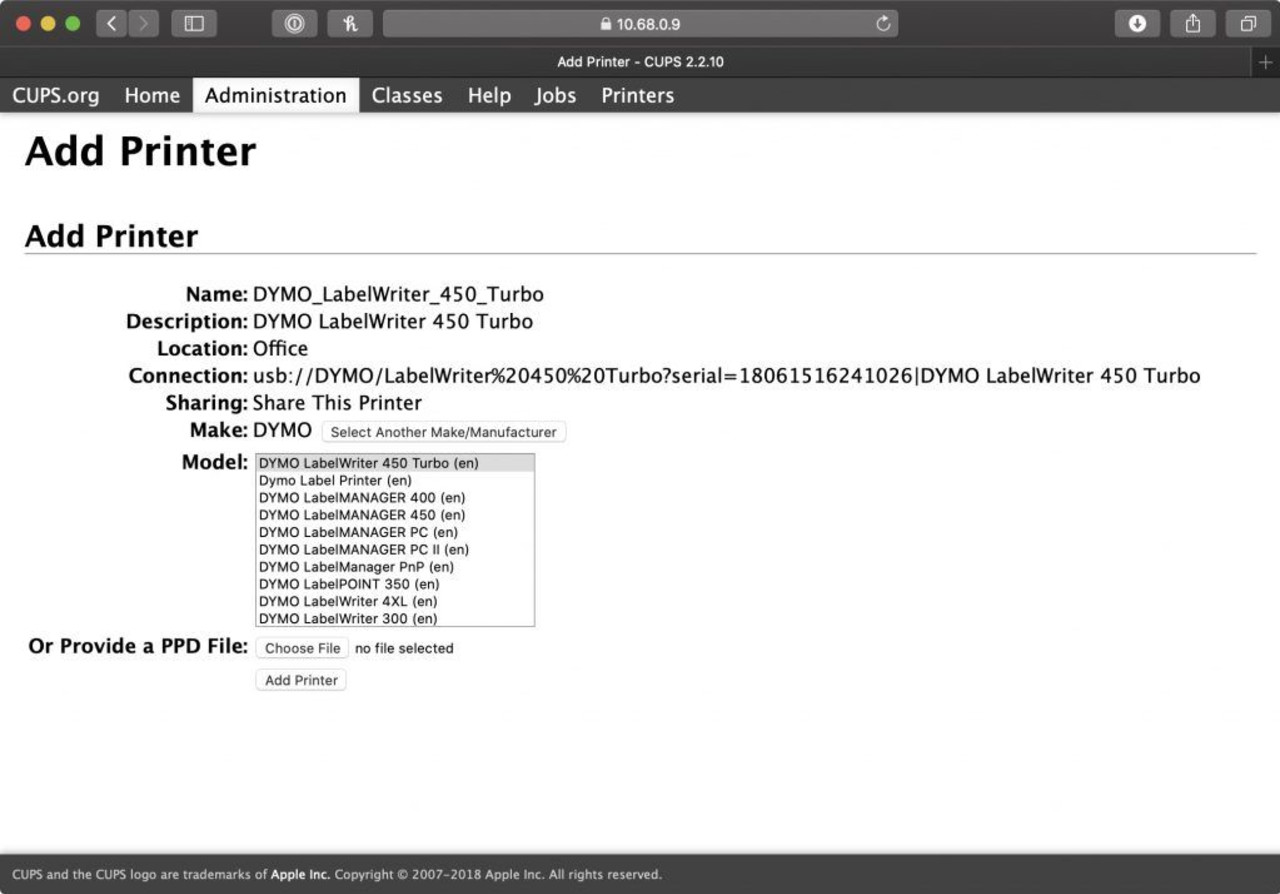Select Dymo Label Printer (en) model

pyautogui.click(x=395, y=480)
